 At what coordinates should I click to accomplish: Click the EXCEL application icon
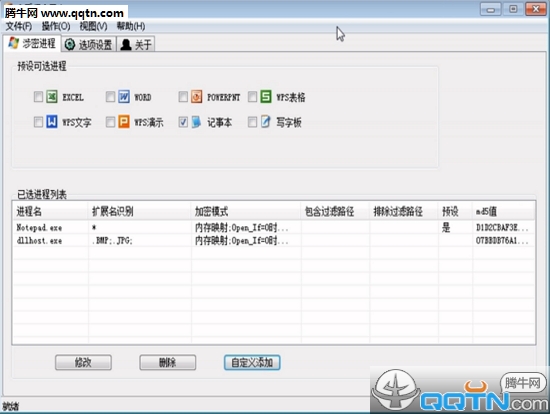click(52, 96)
